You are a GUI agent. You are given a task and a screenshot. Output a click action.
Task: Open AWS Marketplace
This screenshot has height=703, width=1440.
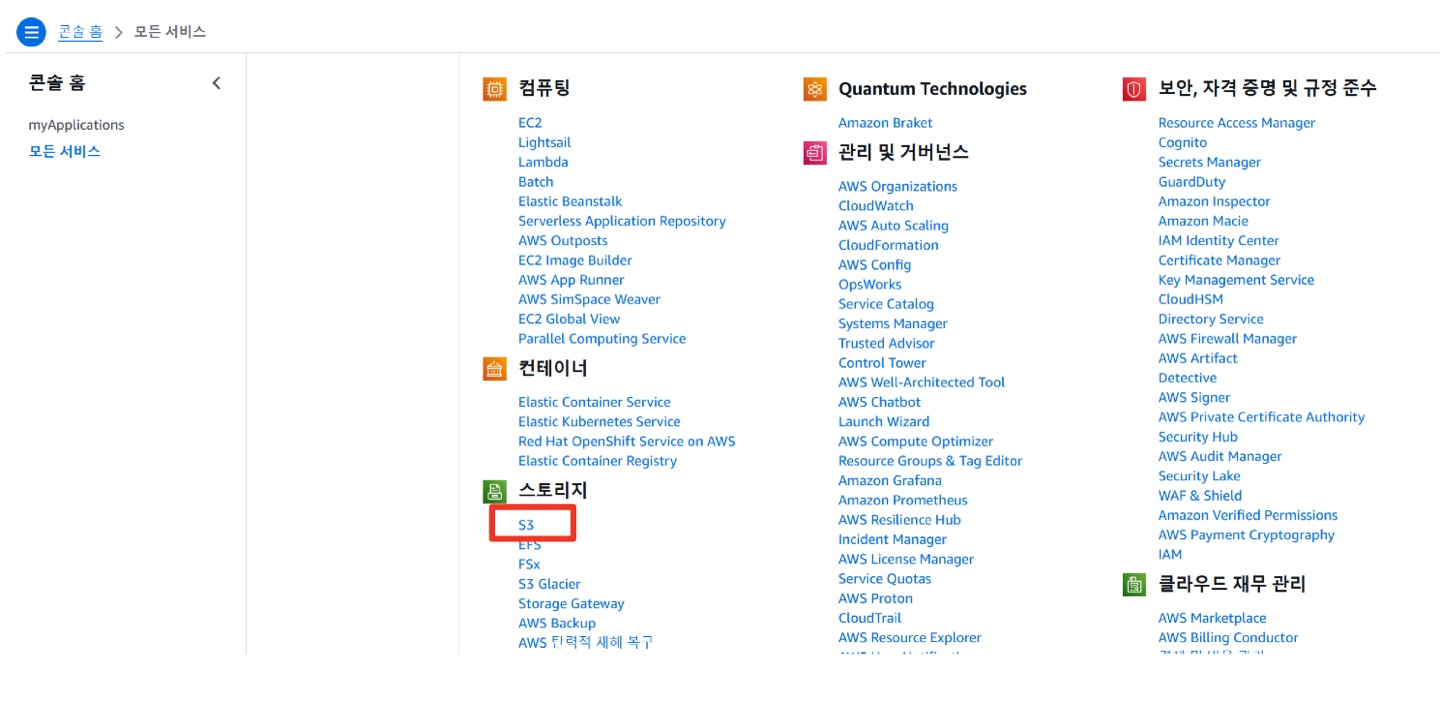pos(1212,618)
